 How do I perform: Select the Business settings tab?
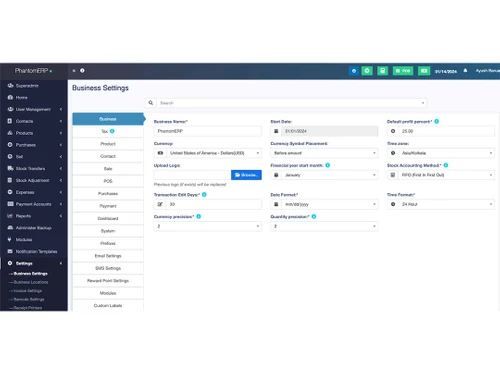coord(108,119)
